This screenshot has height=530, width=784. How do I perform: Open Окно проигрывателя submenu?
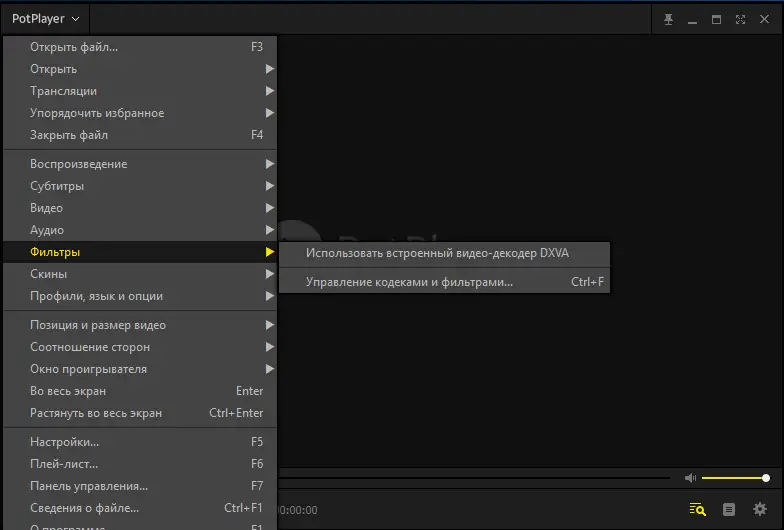coord(140,369)
